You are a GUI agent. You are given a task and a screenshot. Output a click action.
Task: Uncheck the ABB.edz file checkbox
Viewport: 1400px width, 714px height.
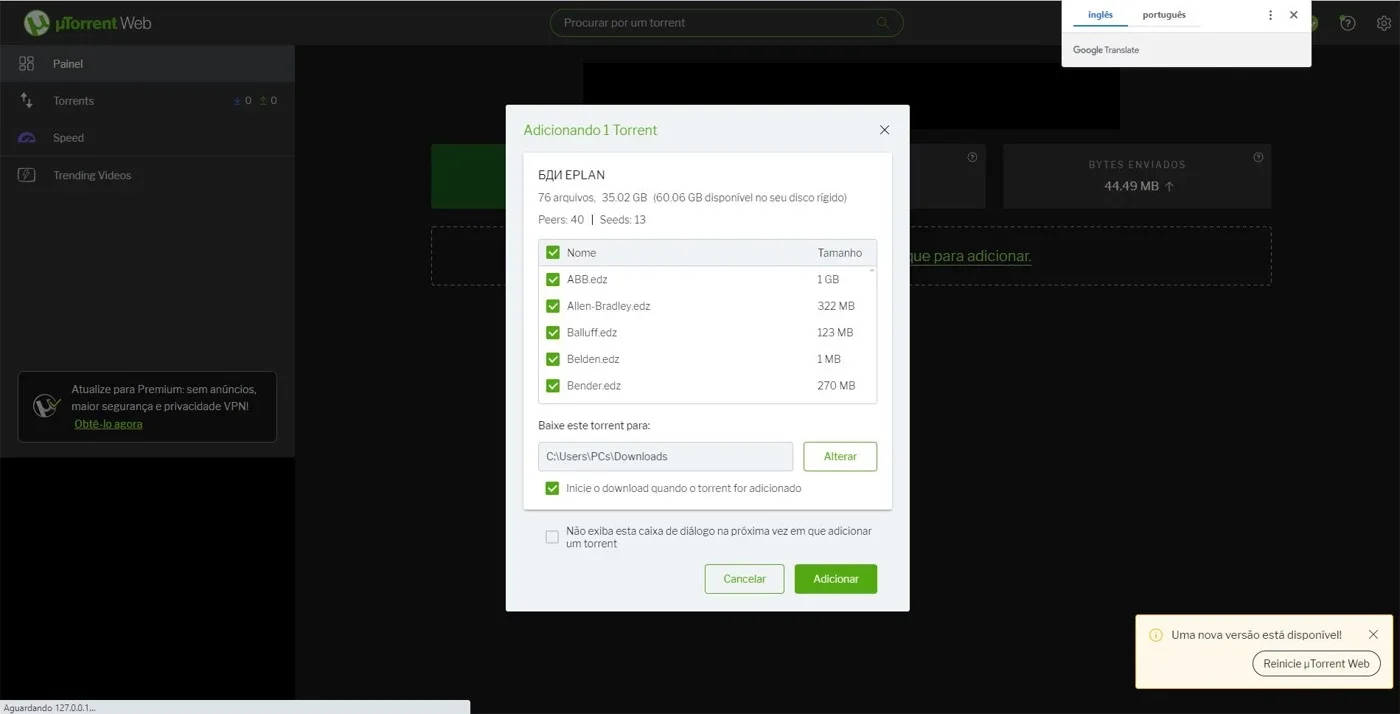pos(553,279)
